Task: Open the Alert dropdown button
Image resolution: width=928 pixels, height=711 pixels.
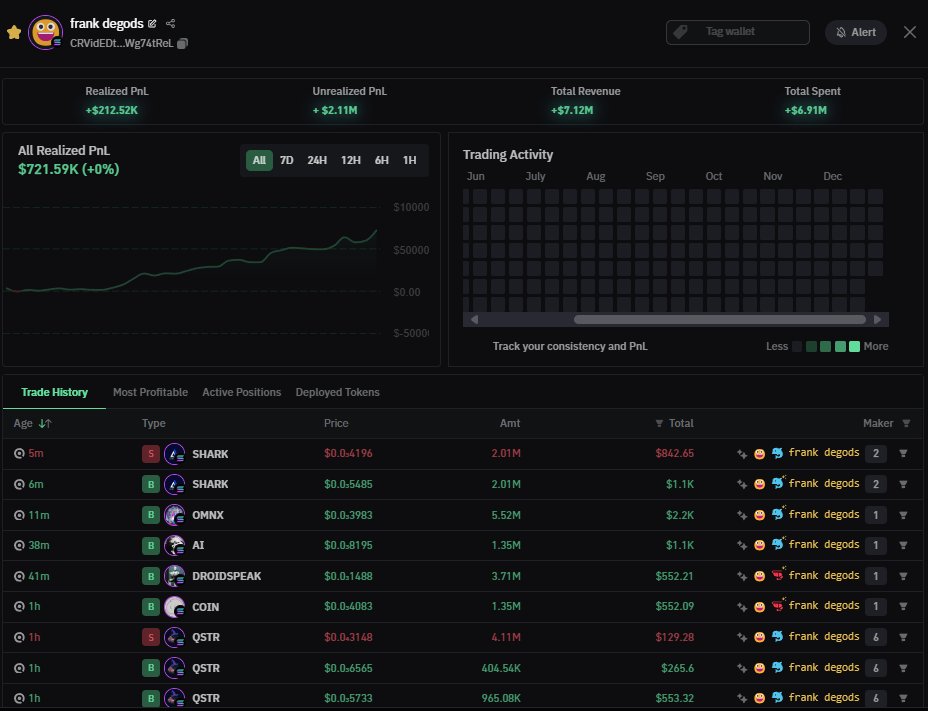Action: (x=856, y=31)
